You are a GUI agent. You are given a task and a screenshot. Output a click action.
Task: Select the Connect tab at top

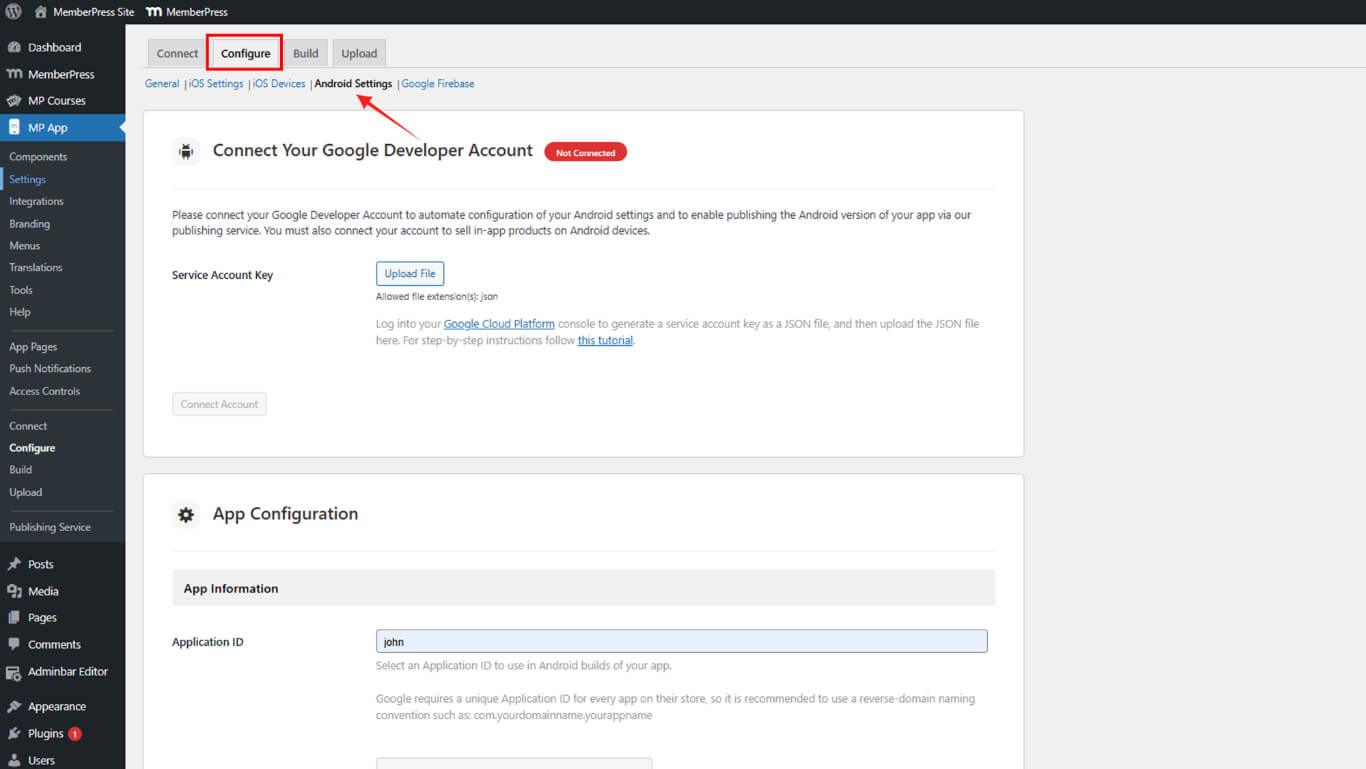177,54
